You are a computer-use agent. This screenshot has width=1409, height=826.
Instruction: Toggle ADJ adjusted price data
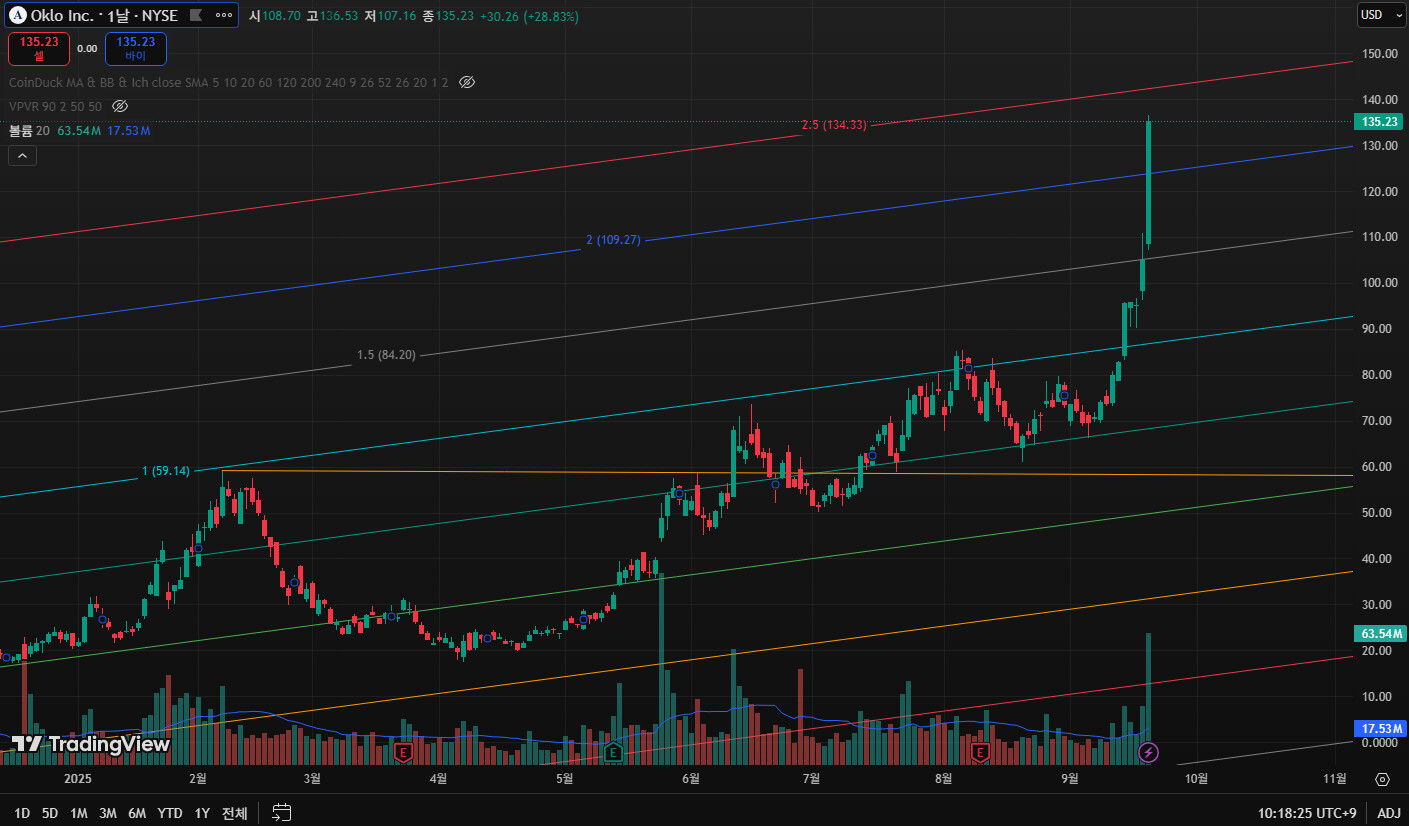pyautogui.click(x=1388, y=814)
